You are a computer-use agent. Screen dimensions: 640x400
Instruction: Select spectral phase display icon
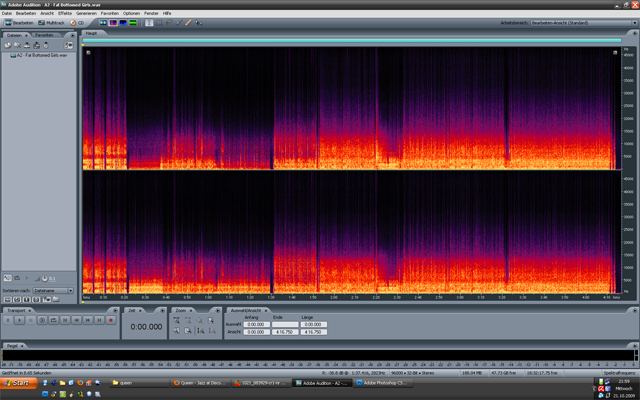click(133, 23)
